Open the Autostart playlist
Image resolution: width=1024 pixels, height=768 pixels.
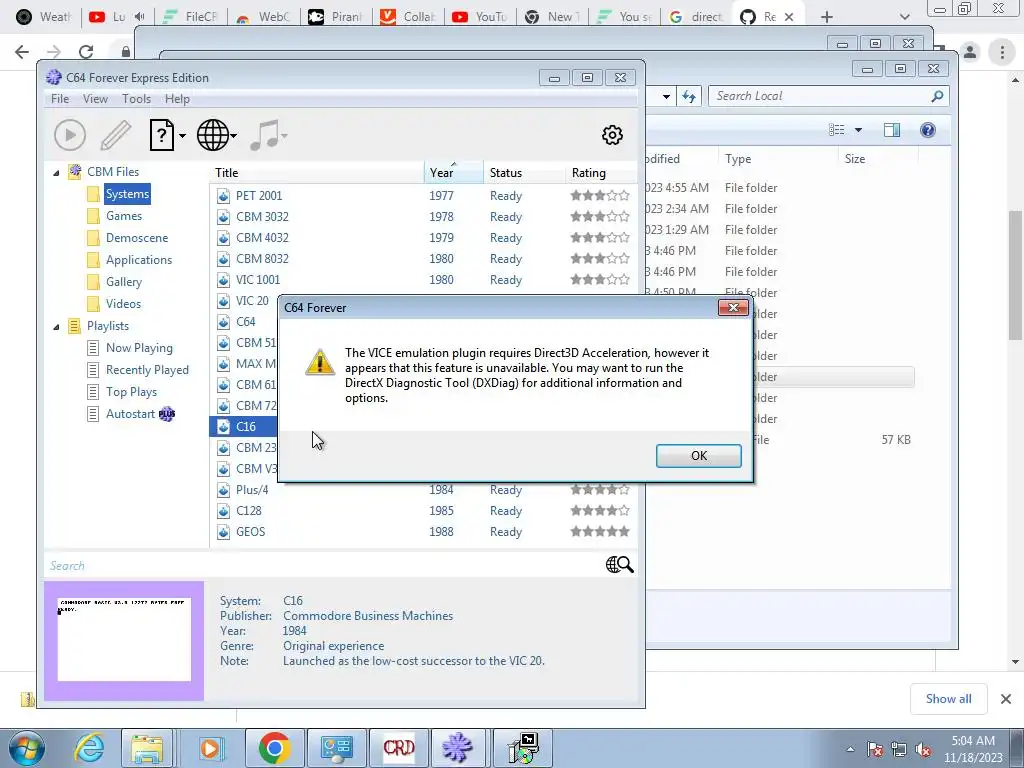point(131,414)
